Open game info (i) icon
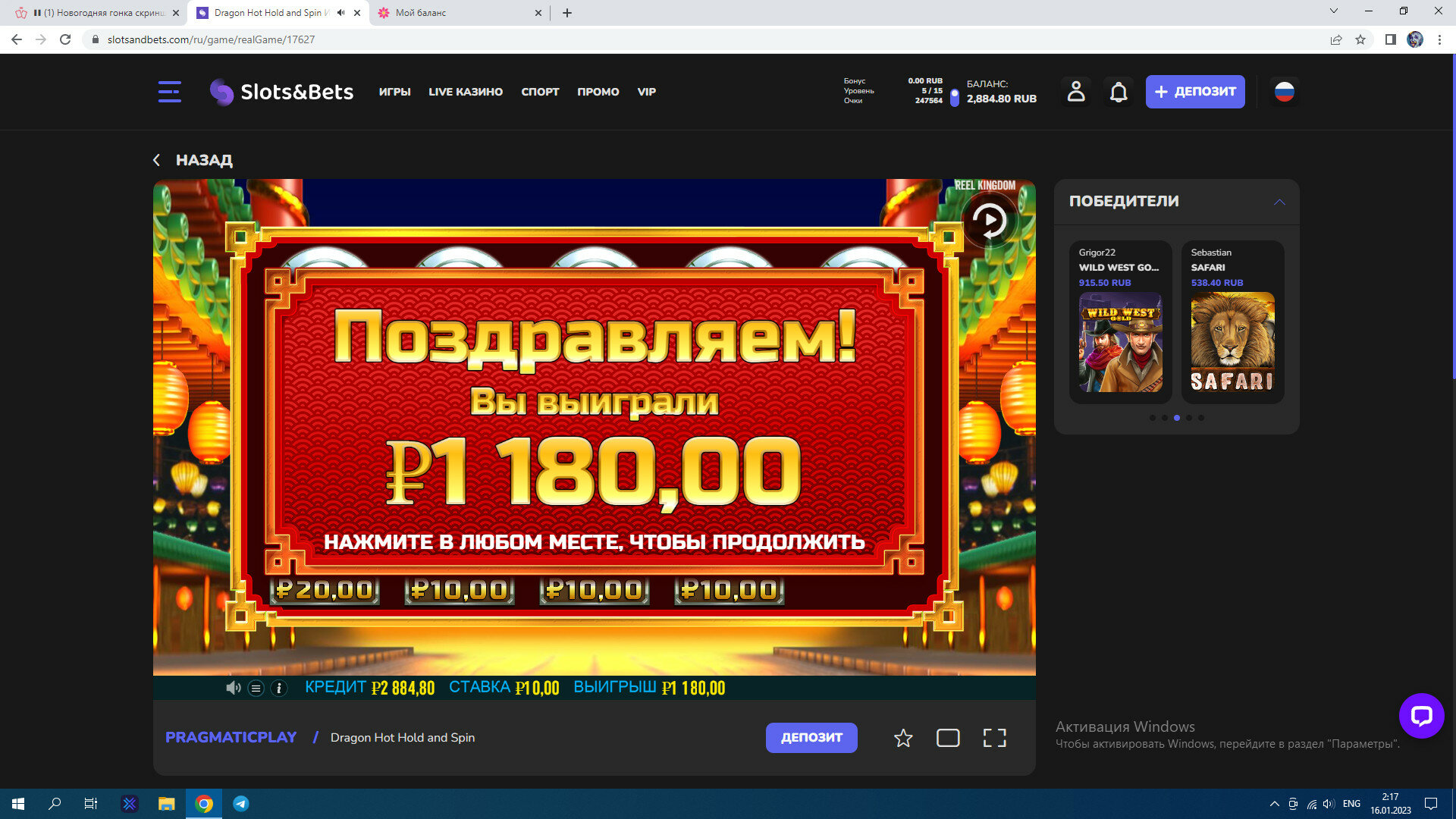Viewport: 1456px width, 819px height. pyautogui.click(x=279, y=688)
